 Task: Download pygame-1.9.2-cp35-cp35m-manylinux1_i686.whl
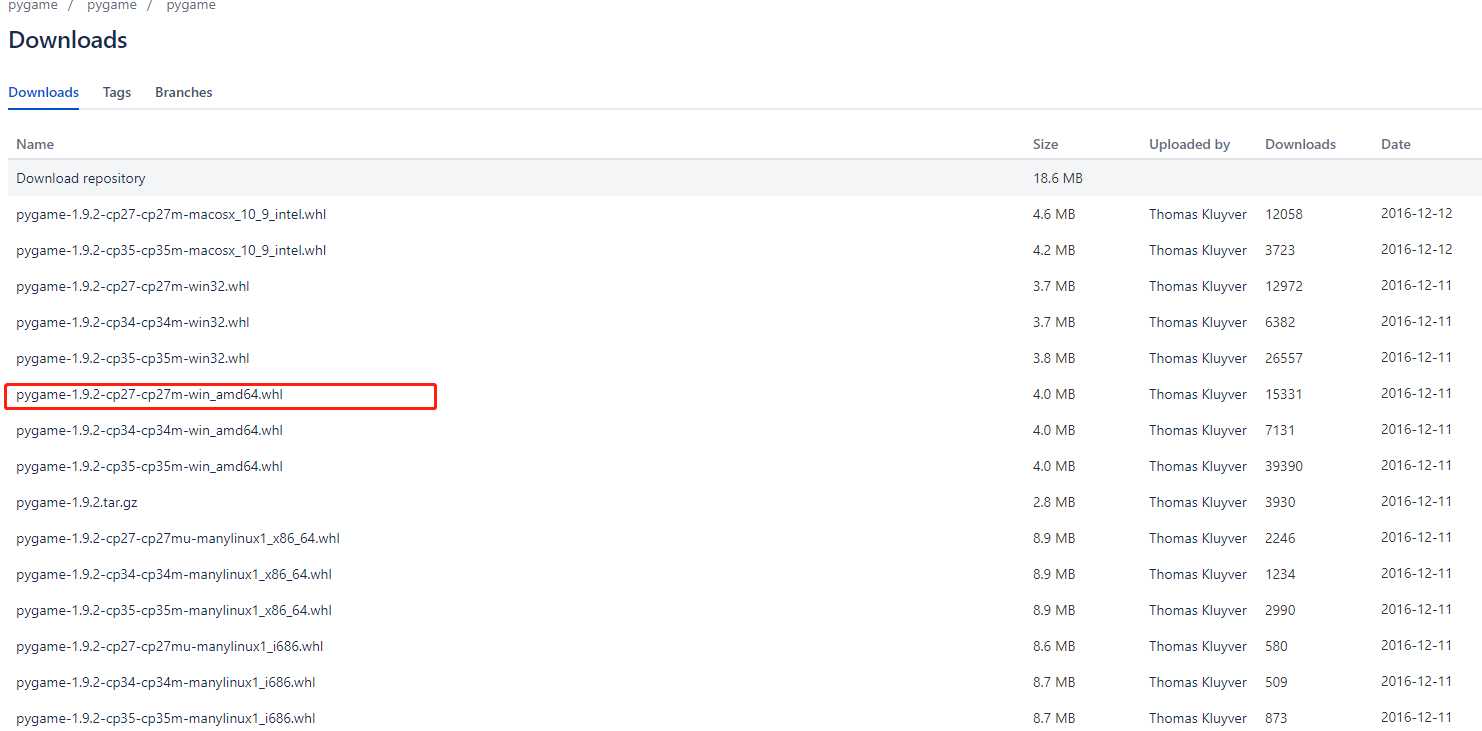coord(166,718)
